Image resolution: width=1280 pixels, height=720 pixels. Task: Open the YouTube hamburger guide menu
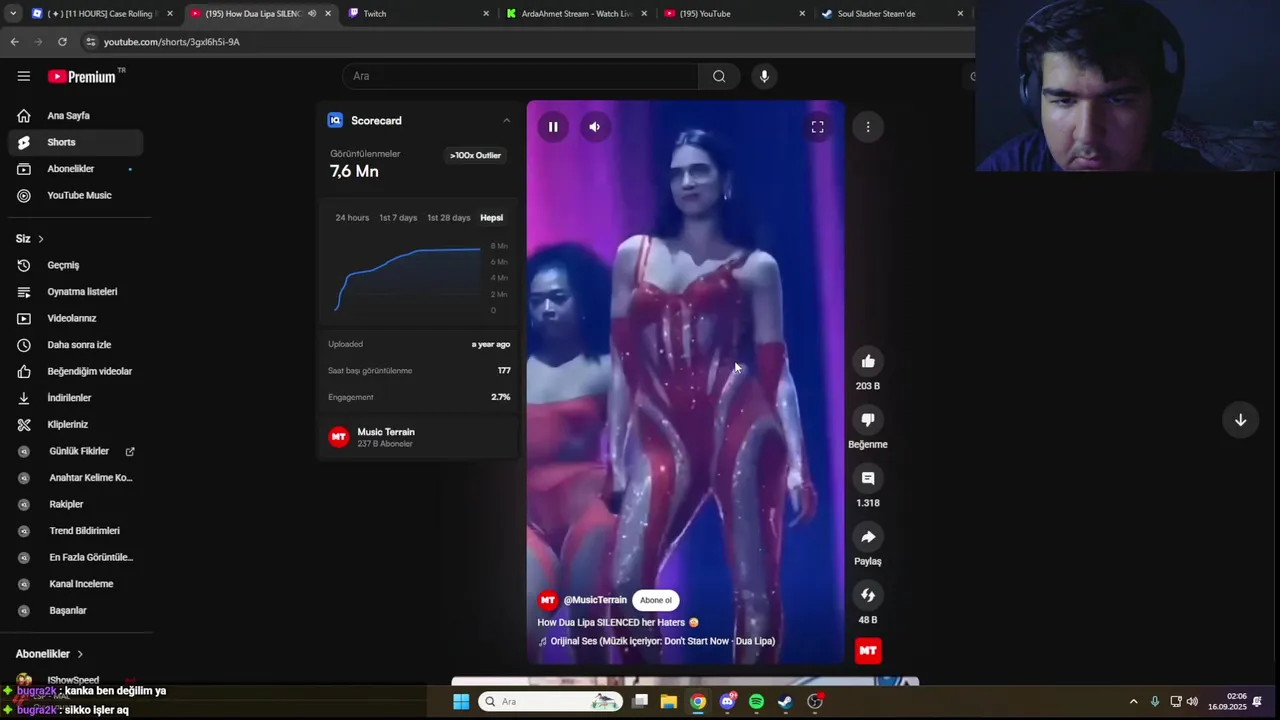click(24, 76)
